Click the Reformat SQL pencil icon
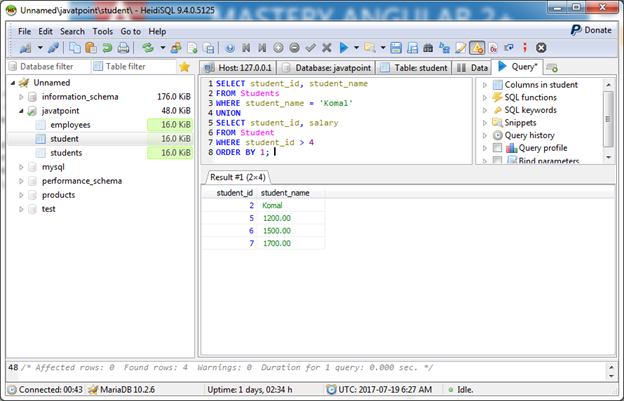This screenshot has height=401, width=624. [460, 48]
